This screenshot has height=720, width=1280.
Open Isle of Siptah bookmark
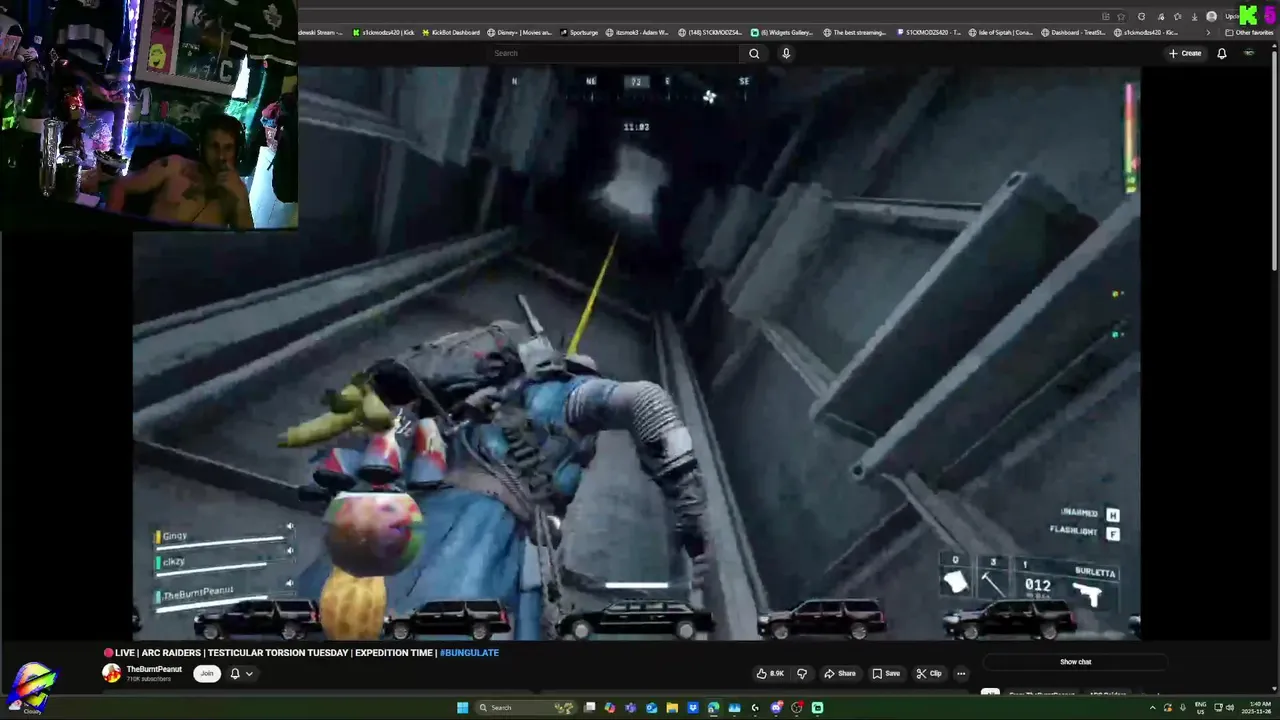coord(1001,32)
